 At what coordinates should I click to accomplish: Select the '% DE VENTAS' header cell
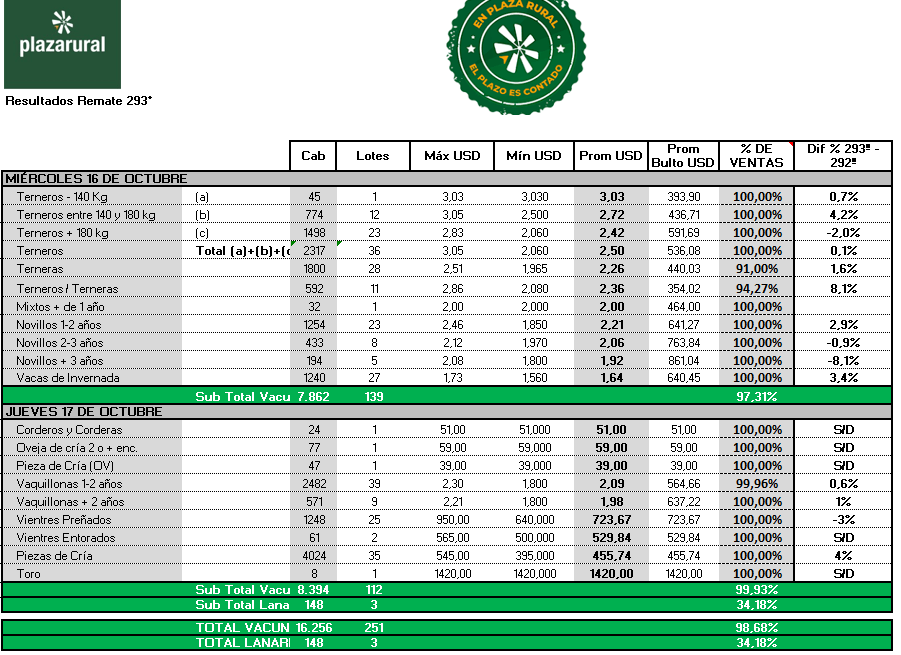coord(756,156)
